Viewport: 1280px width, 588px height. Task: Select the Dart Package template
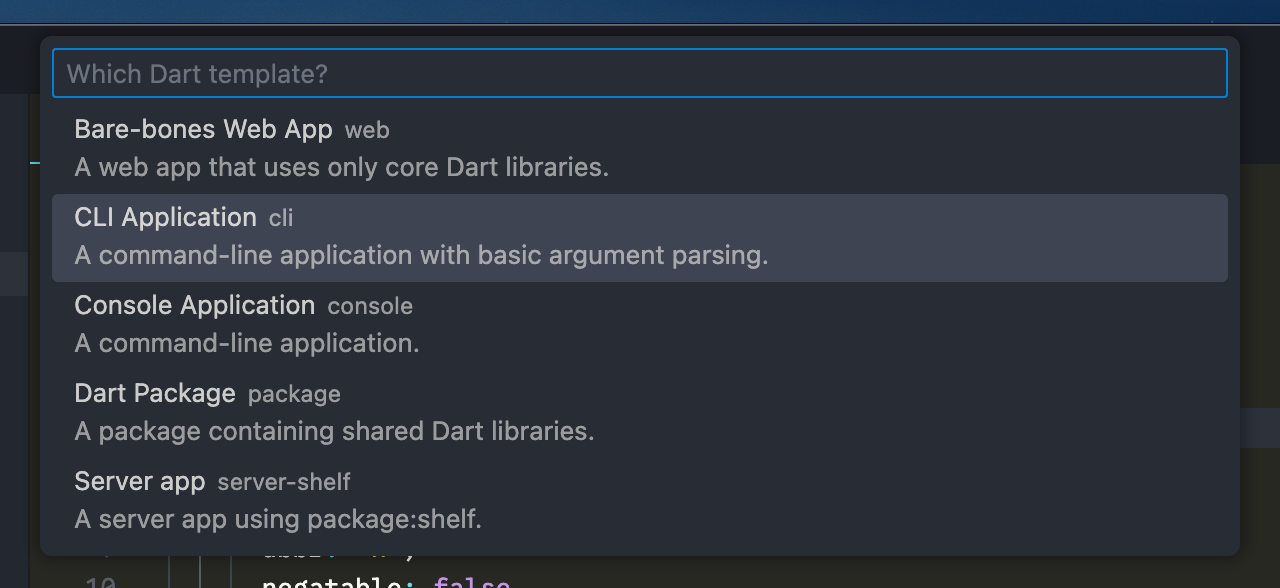[x=155, y=394]
